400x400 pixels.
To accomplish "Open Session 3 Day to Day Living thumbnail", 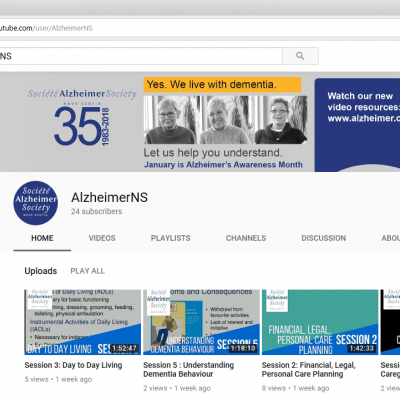I will (83, 322).
